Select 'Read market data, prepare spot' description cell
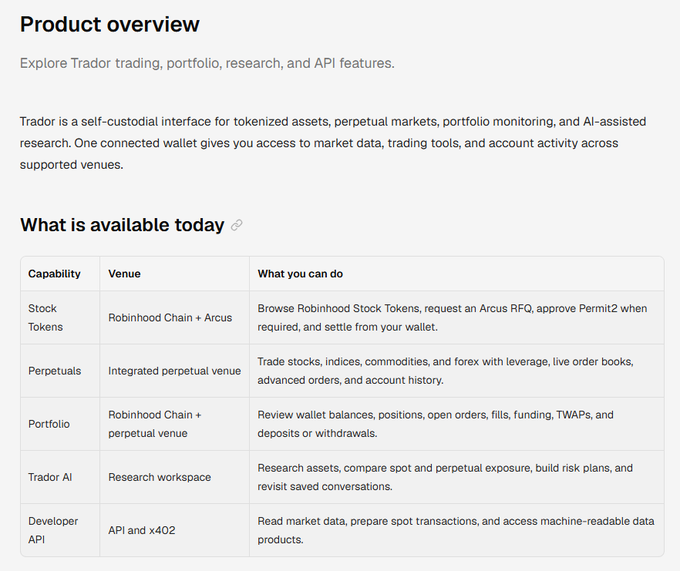The width and height of the screenshot is (680, 571). coord(457,530)
